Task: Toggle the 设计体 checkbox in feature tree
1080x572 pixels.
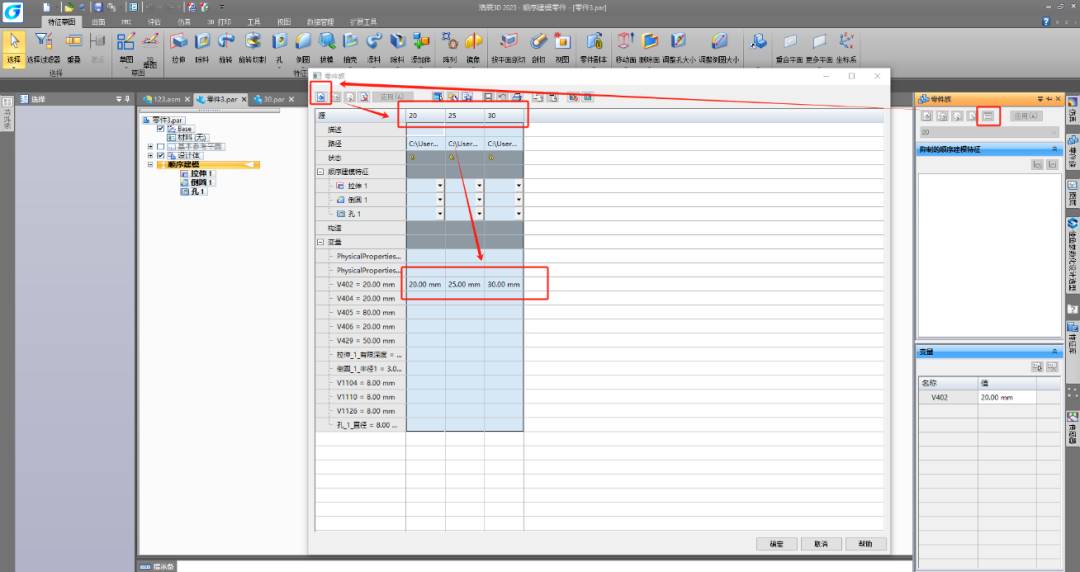Action: click(161, 156)
